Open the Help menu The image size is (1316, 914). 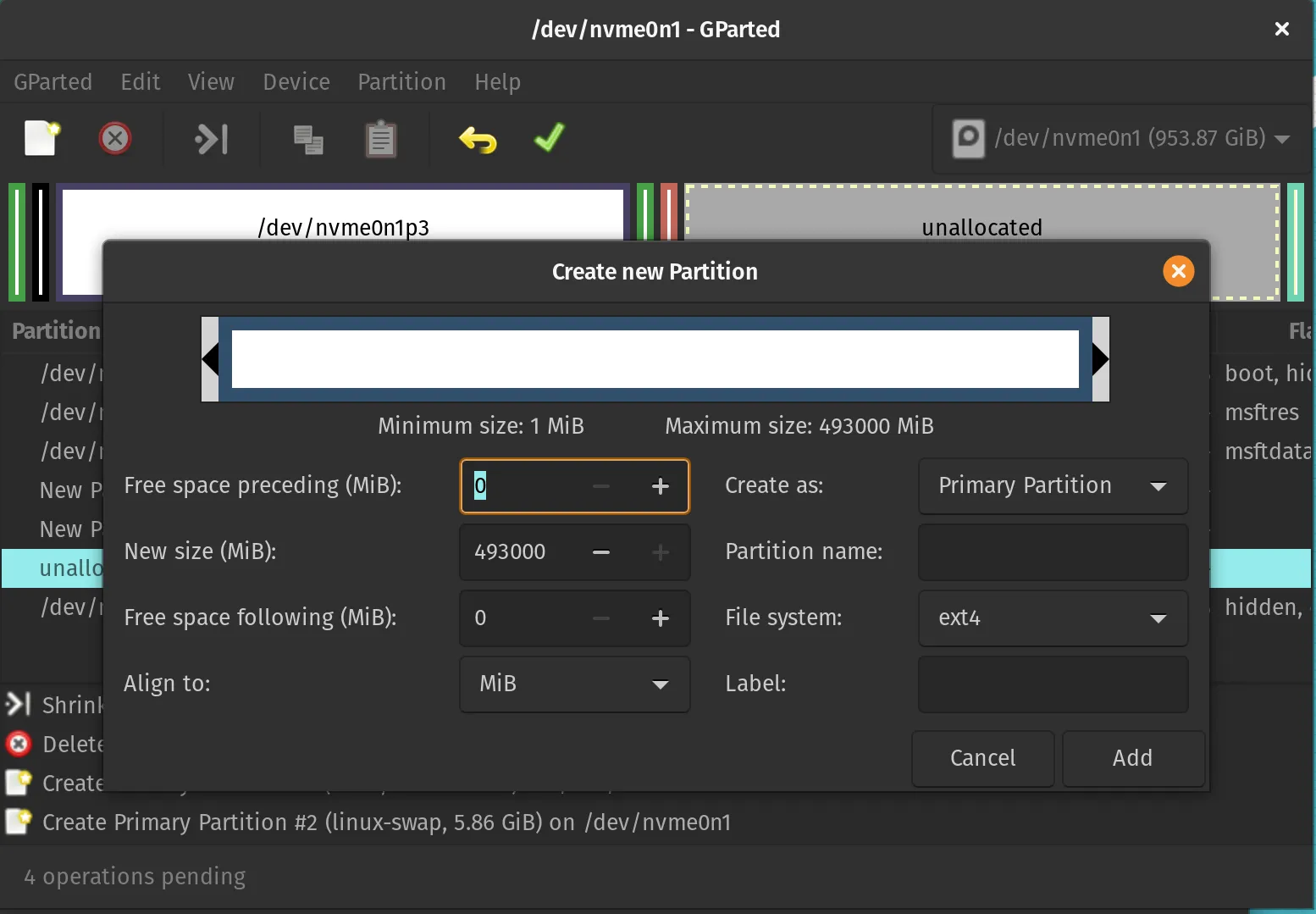click(497, 82)
